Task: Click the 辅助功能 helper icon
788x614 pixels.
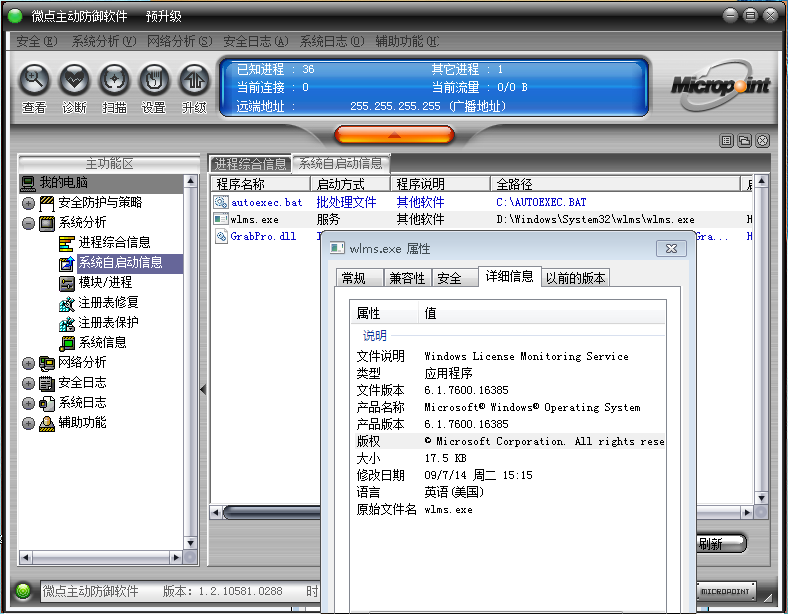Action: click(x=47, y=424)
